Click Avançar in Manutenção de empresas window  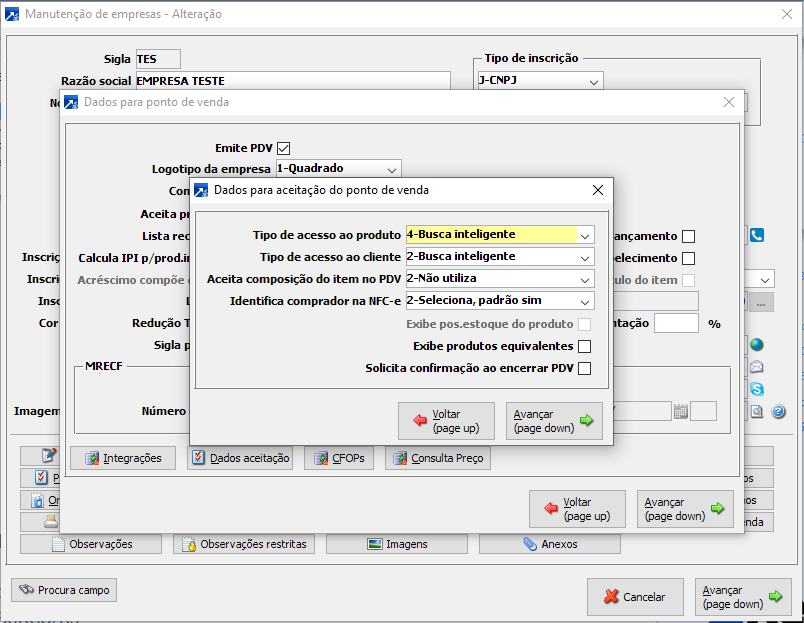(743, 597)
